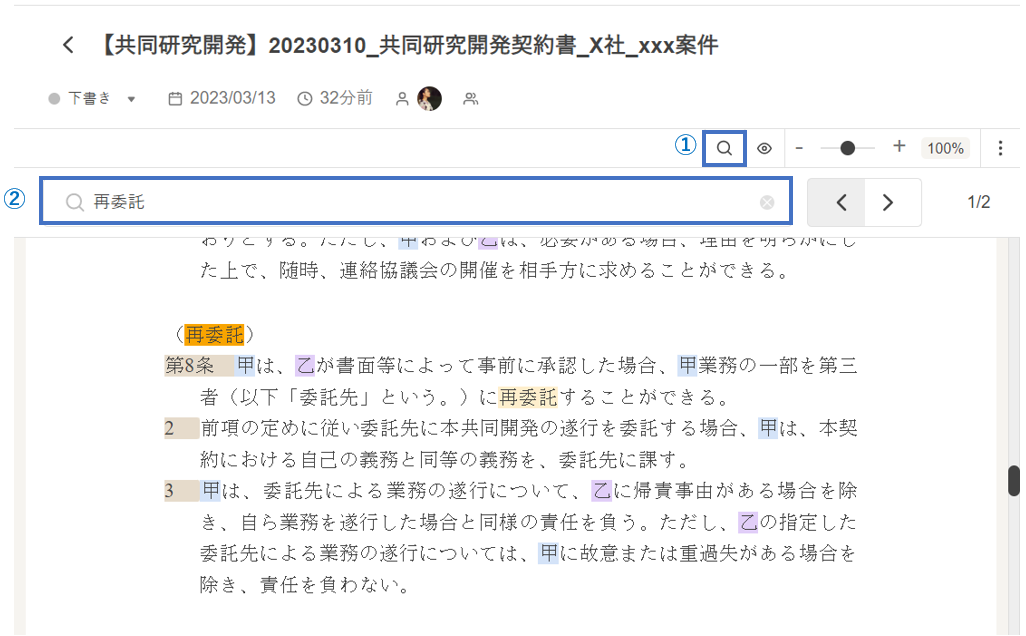Clear the search field with the X icon

767,202
